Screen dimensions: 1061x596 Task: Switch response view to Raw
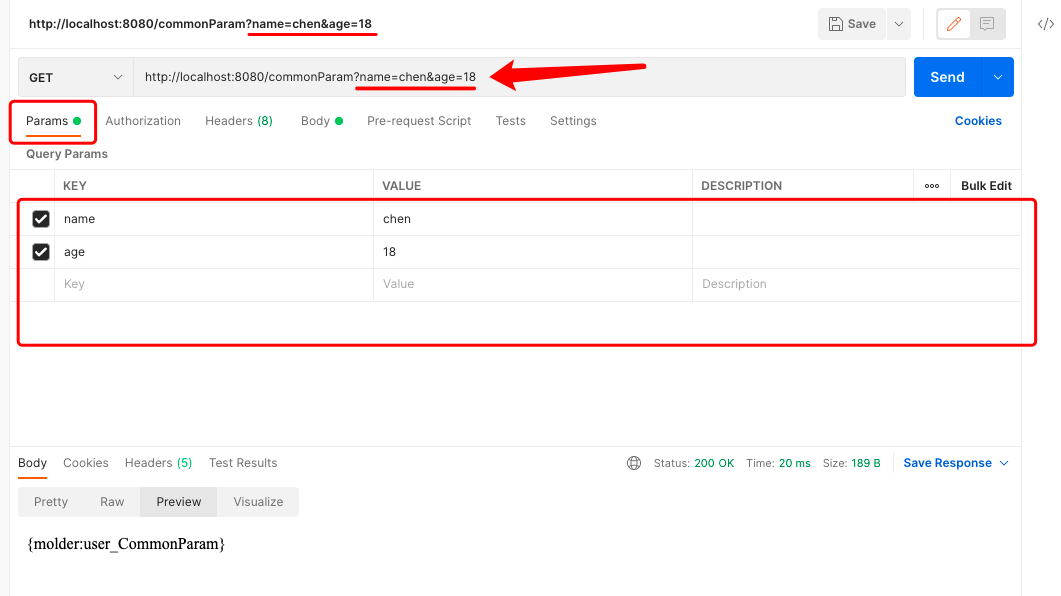[x=112, y=502]
